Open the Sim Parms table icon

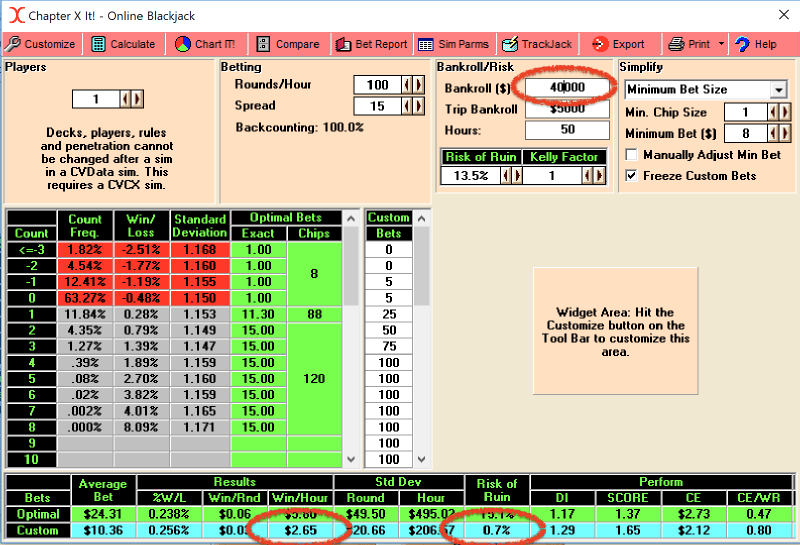[426, 44]
